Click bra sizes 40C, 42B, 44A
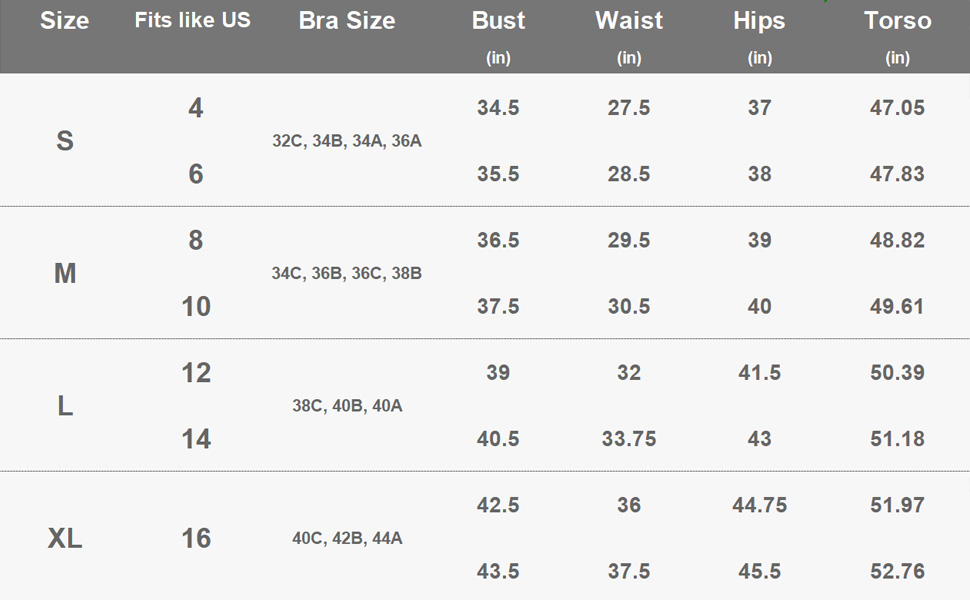This screenshot has height=600, width=970. coord(346,539)
